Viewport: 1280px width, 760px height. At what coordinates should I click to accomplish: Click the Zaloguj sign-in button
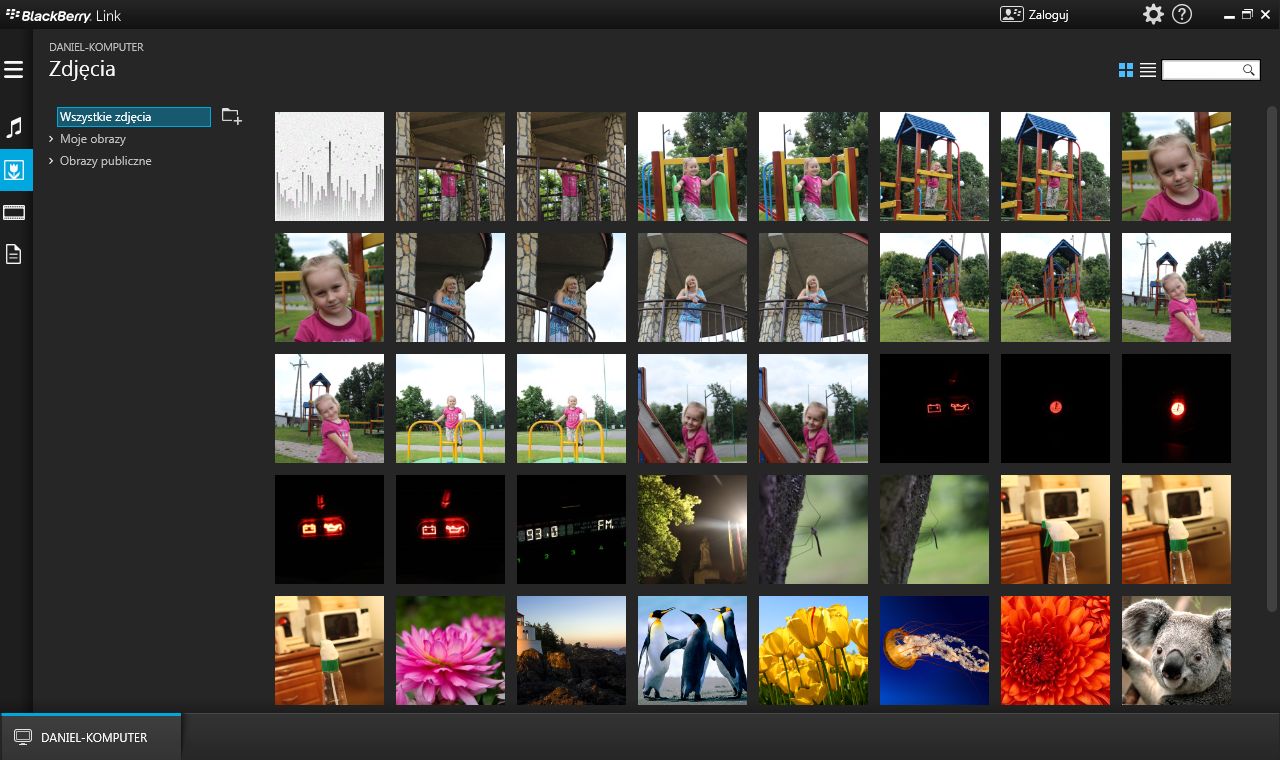click(x=1033, y=15)
